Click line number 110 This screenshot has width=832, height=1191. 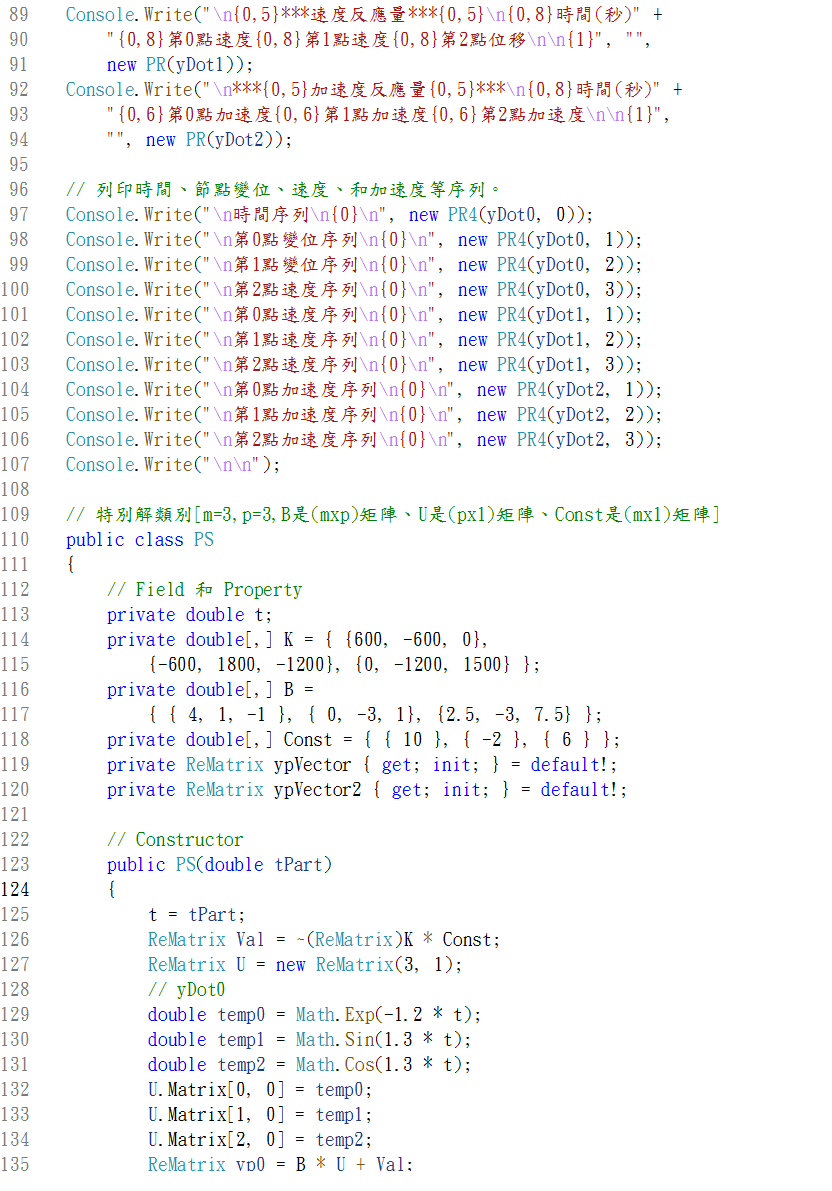[x=15, y=539]
